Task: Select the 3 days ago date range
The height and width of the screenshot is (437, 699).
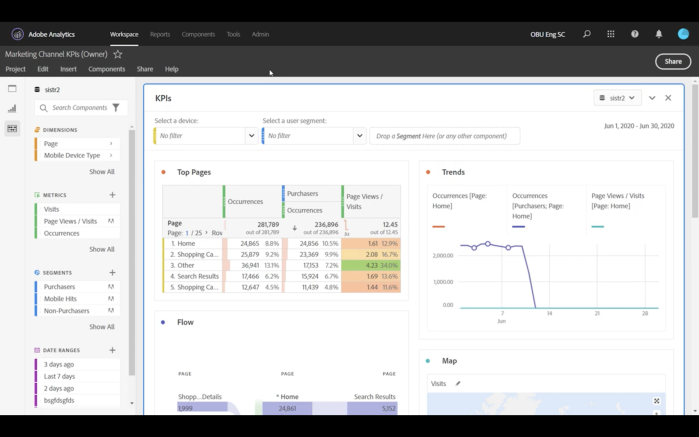Action: (x=77, y=364)
